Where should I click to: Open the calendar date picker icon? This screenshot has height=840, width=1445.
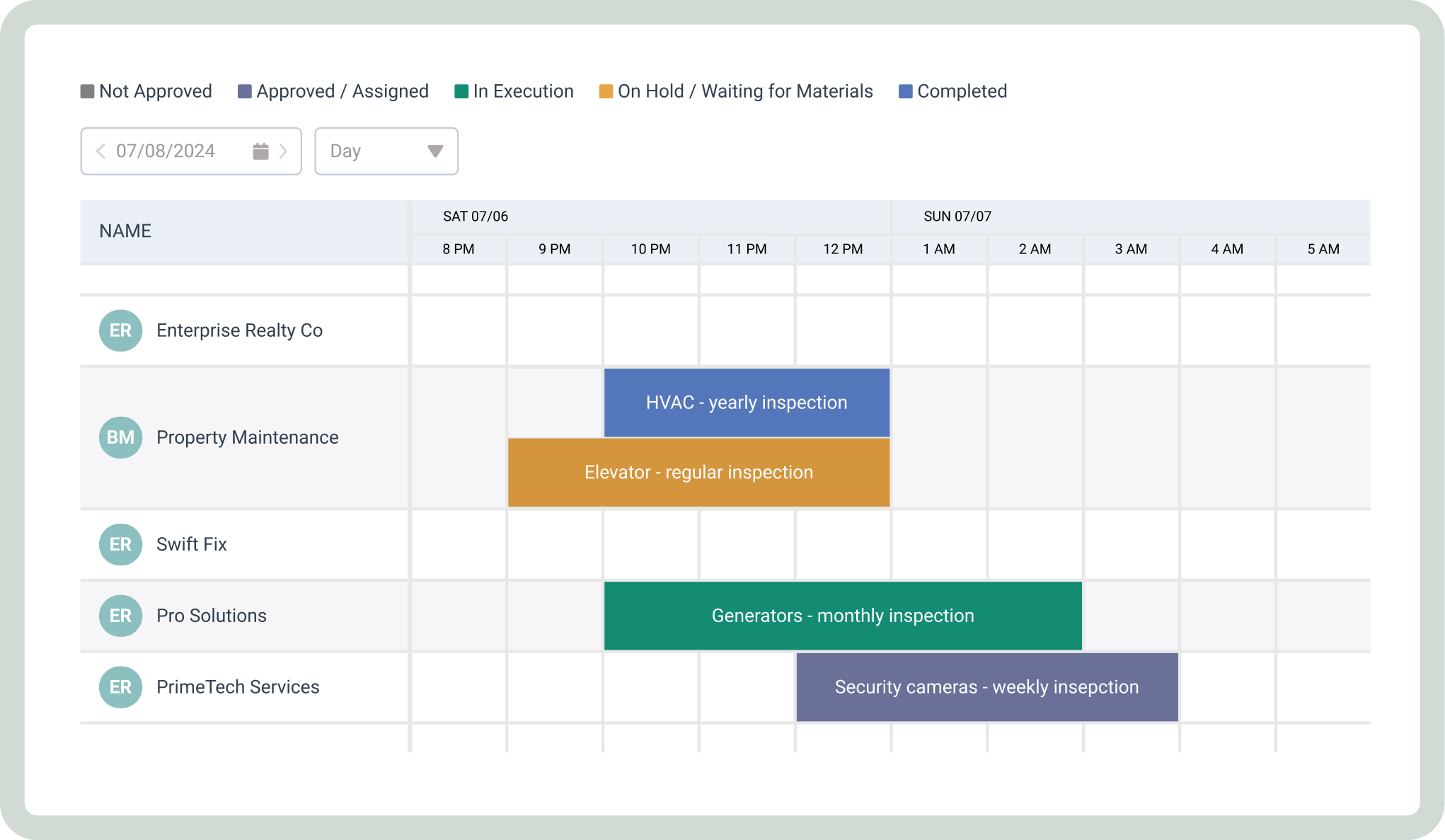tap(260, 151)
